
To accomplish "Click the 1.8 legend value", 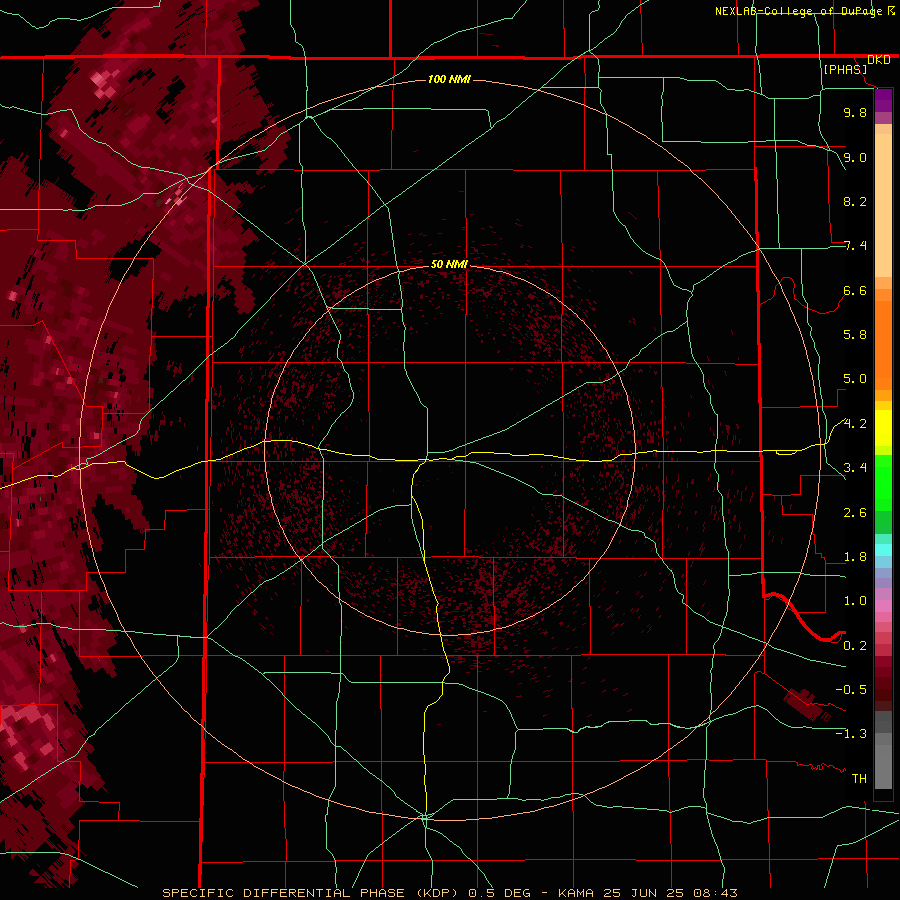I will [855, 557].
